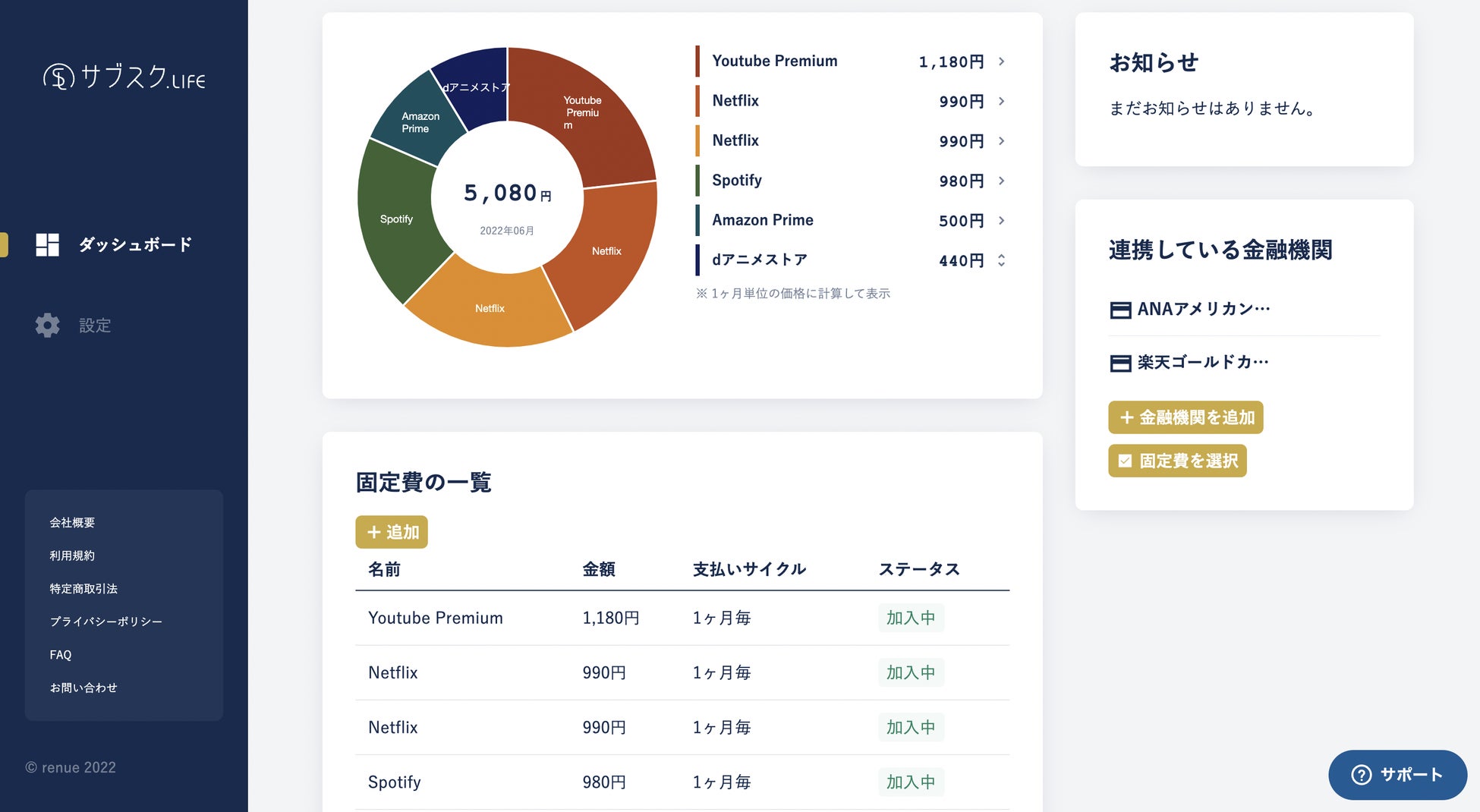
Task: Click the 1ヶ月毎 cycle for Youtube Premium
Action: click(722, 618)
